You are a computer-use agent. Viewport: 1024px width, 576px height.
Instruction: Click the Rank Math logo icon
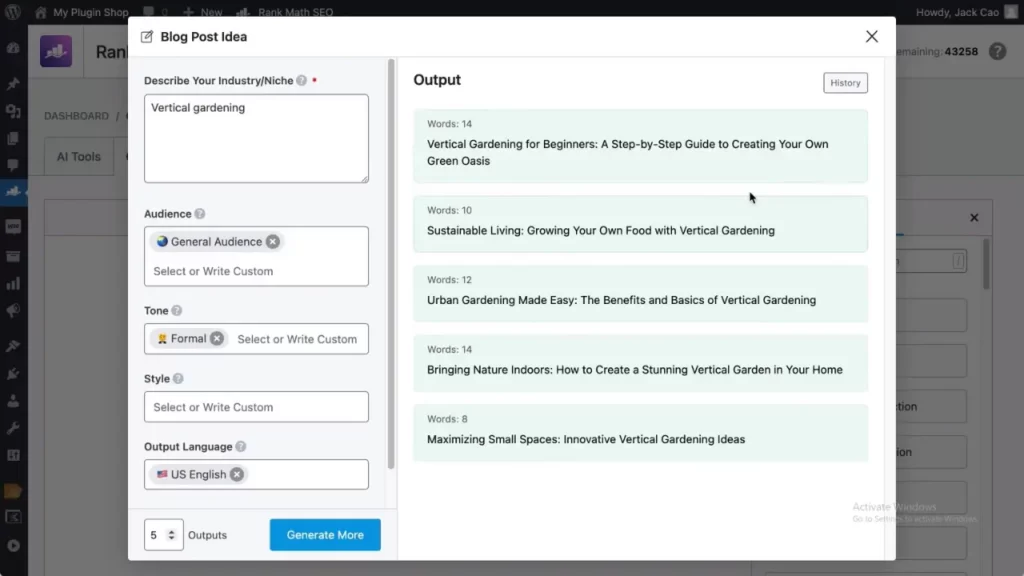56,51
